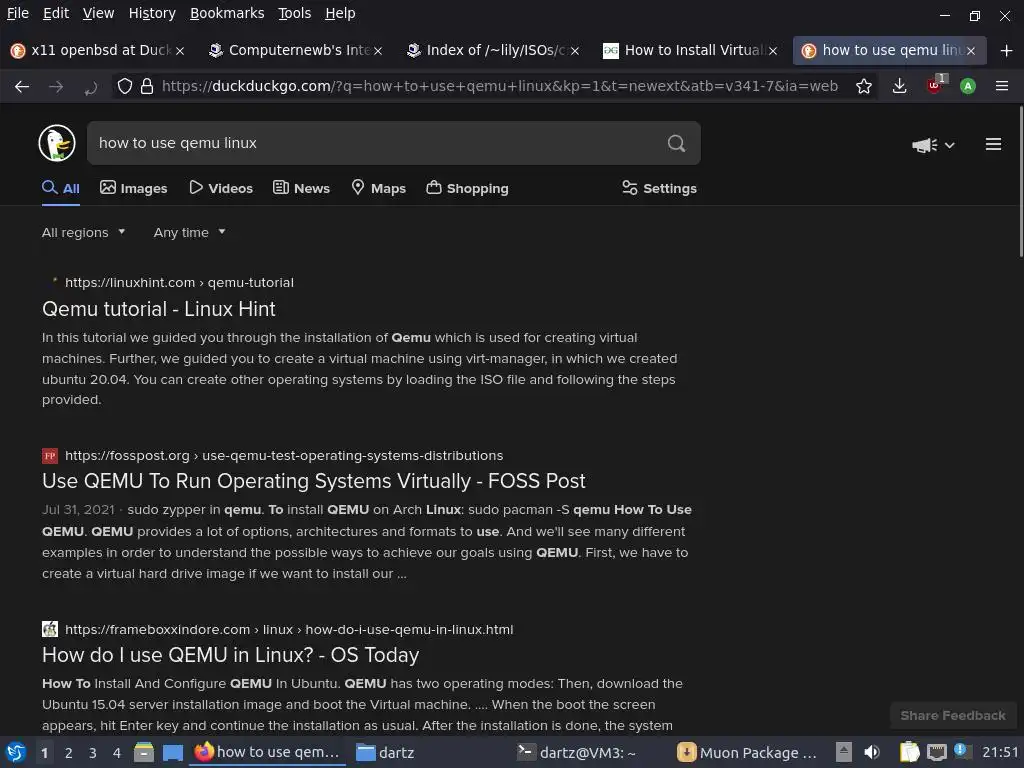The width and height of the screenshot is (1024, 768).
Task: Click the Share Feedback button
Action: pos(953,716)
